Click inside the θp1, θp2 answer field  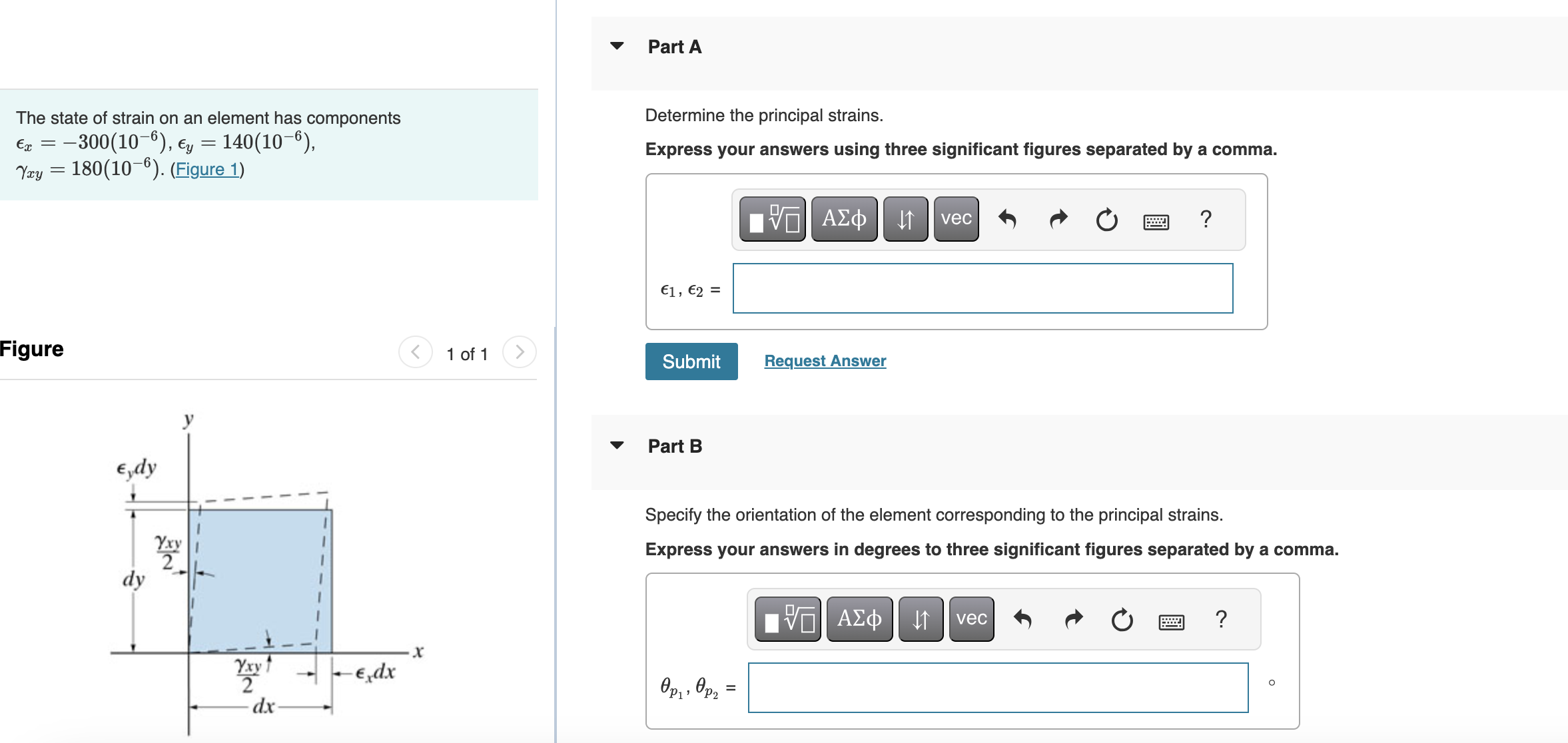coord(998,687)
